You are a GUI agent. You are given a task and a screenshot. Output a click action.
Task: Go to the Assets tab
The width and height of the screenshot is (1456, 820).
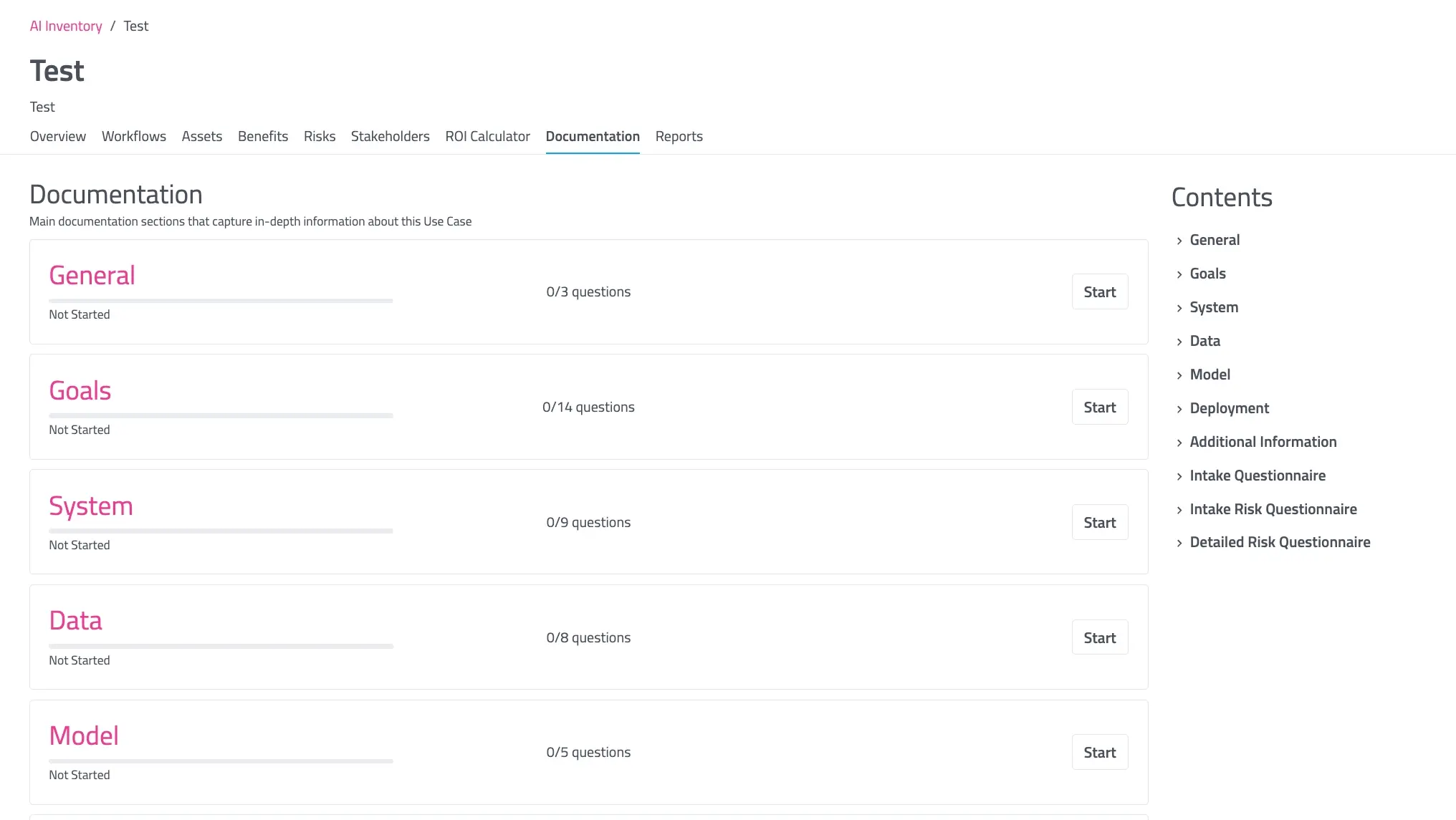[x=202, y=136]
